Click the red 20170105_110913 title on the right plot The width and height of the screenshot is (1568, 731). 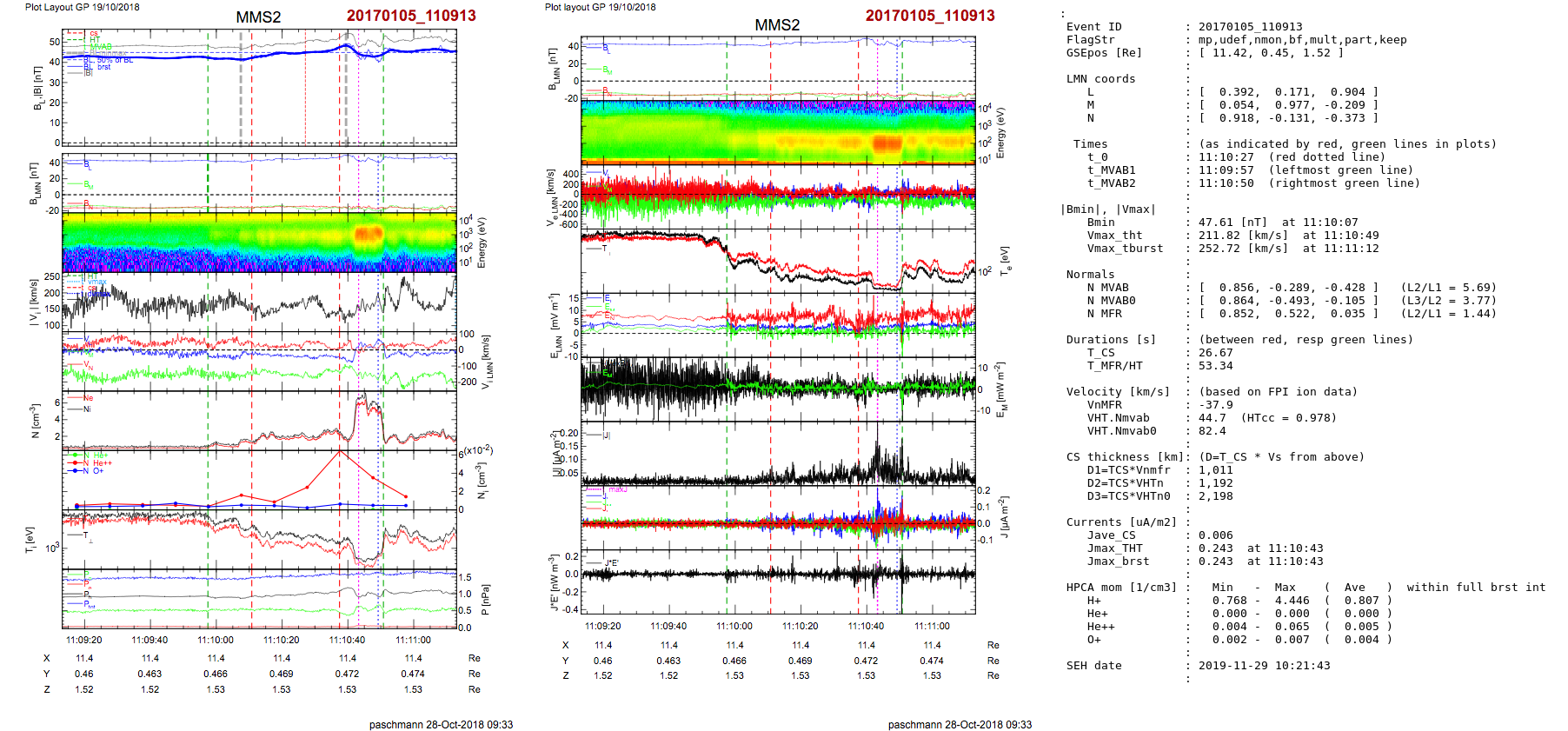[x=929, y=16]
